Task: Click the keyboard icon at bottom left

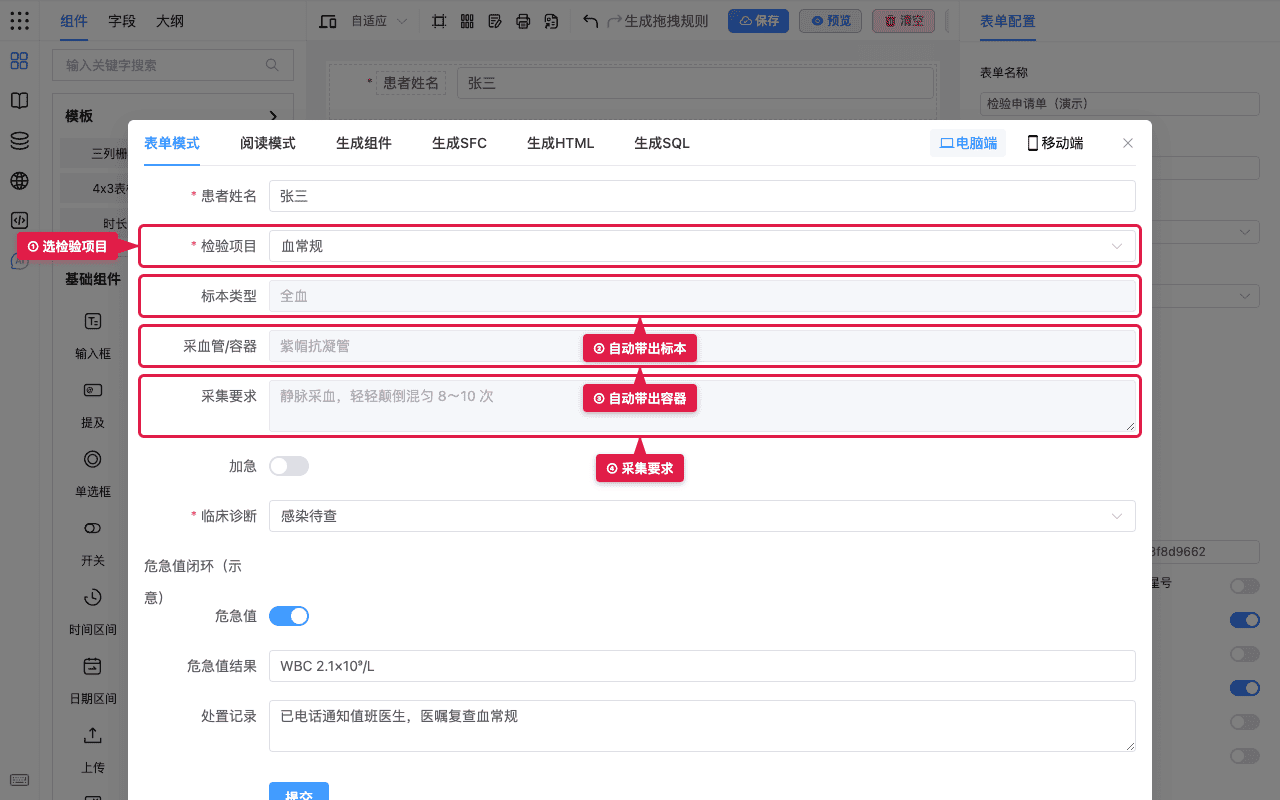Action: 19,780
